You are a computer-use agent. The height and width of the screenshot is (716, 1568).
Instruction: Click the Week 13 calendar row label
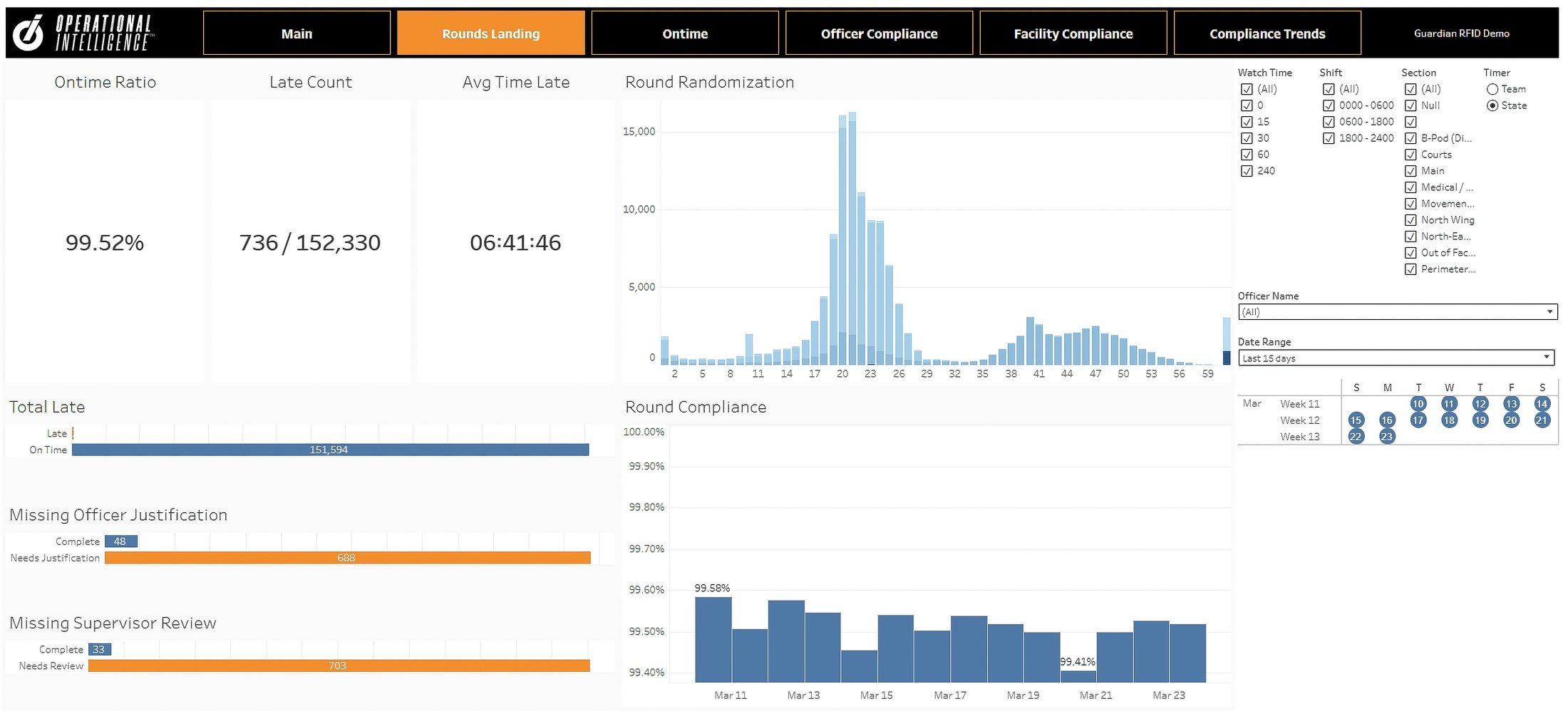tap(1300, 437)
